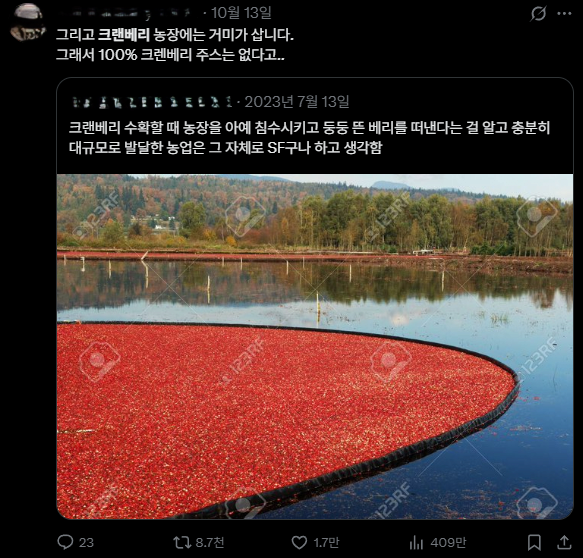This screenshot has height=558, width=583.
Task: Click the Grok circle-slash icon
Action: pyautogui.click(x=538, y=14)
